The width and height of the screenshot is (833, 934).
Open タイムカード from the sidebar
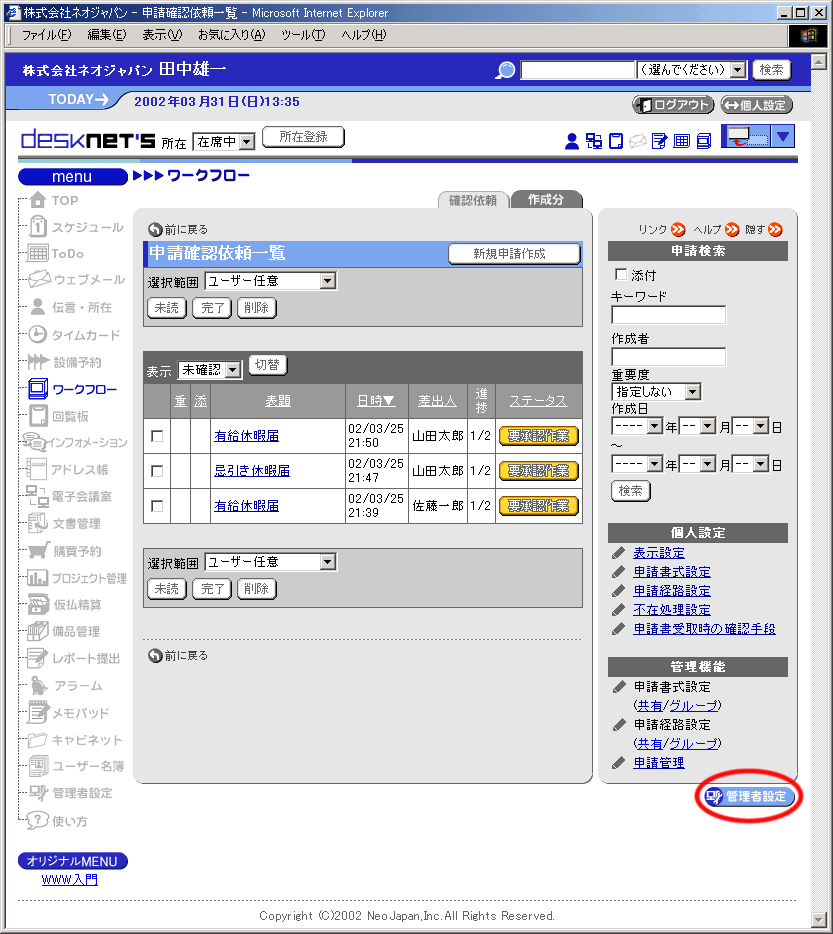pyautogui.click(x=85, y=335)
